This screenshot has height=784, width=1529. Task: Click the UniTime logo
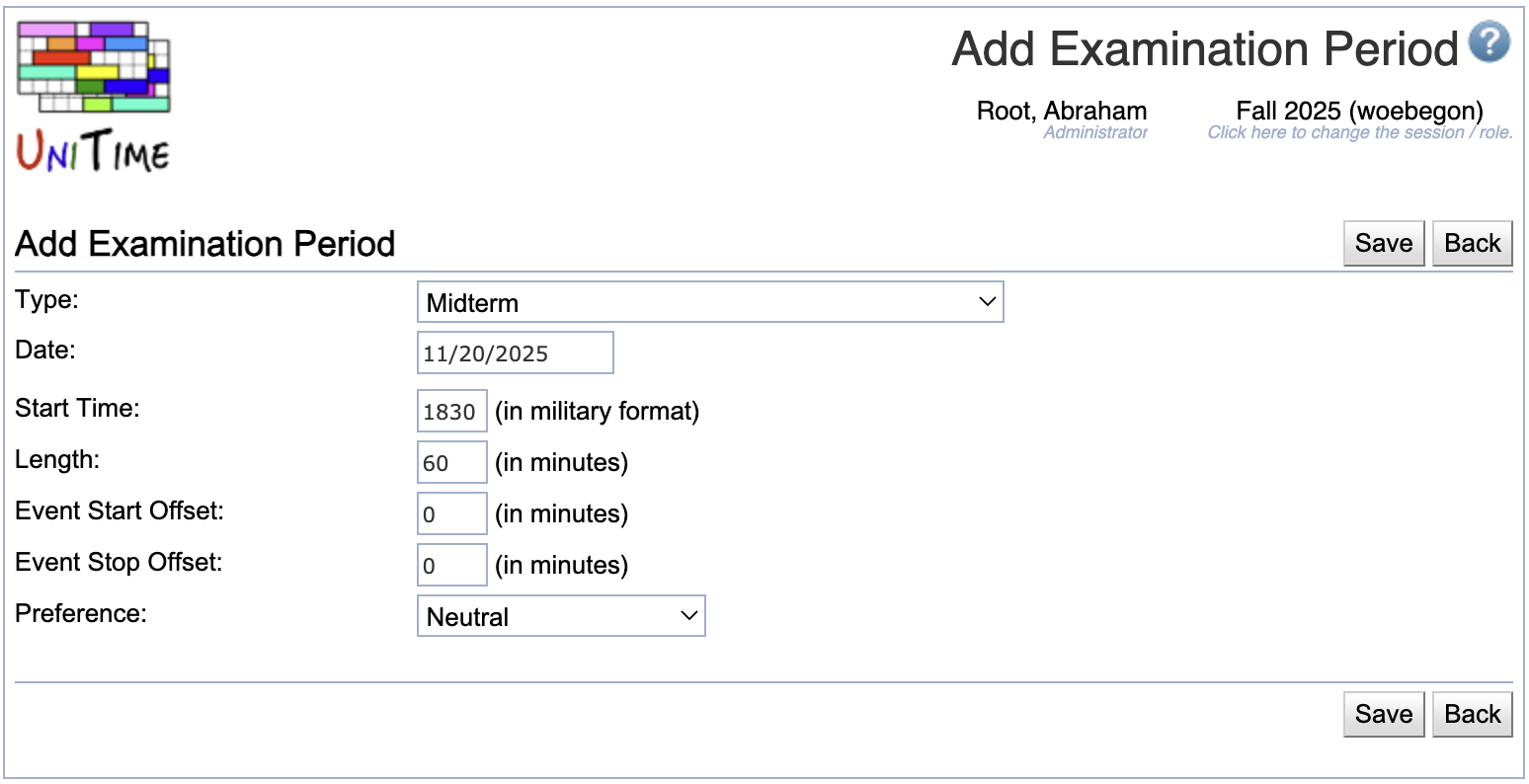point(94,97)
